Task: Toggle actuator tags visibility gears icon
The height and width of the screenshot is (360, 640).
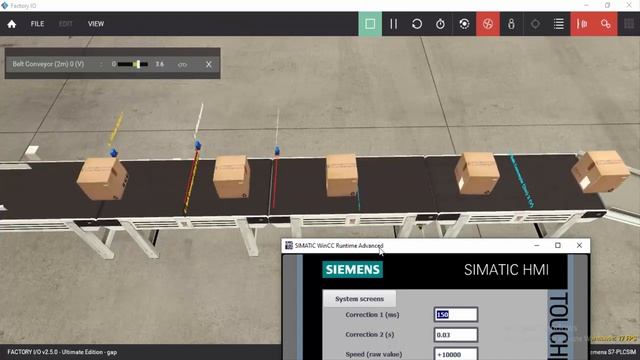Action: pyautogui.click(x=606, y=24)
